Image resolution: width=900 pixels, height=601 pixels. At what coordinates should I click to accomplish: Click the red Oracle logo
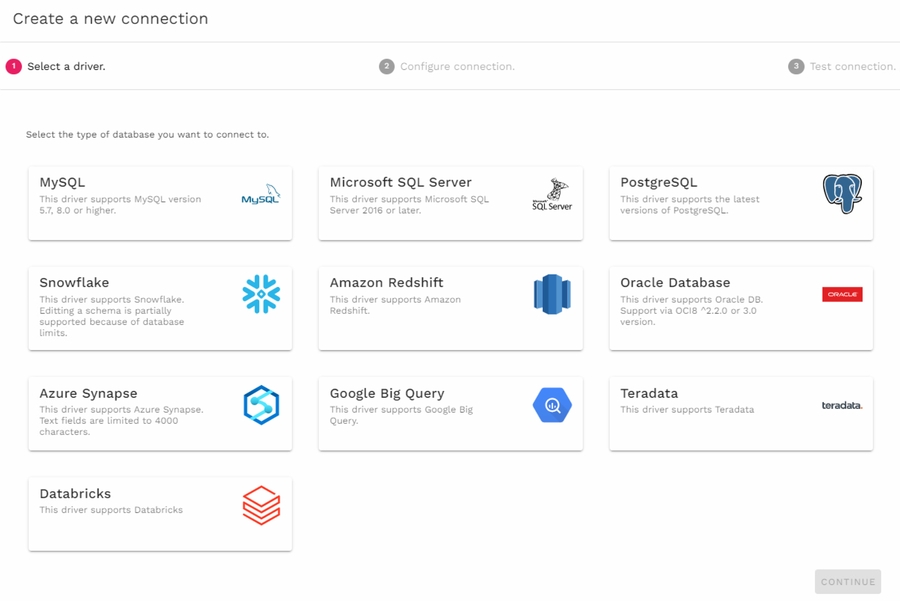tap(842, 295)
